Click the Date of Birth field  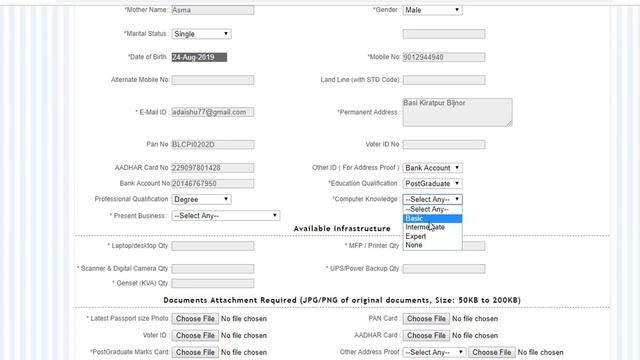(199, 57)
